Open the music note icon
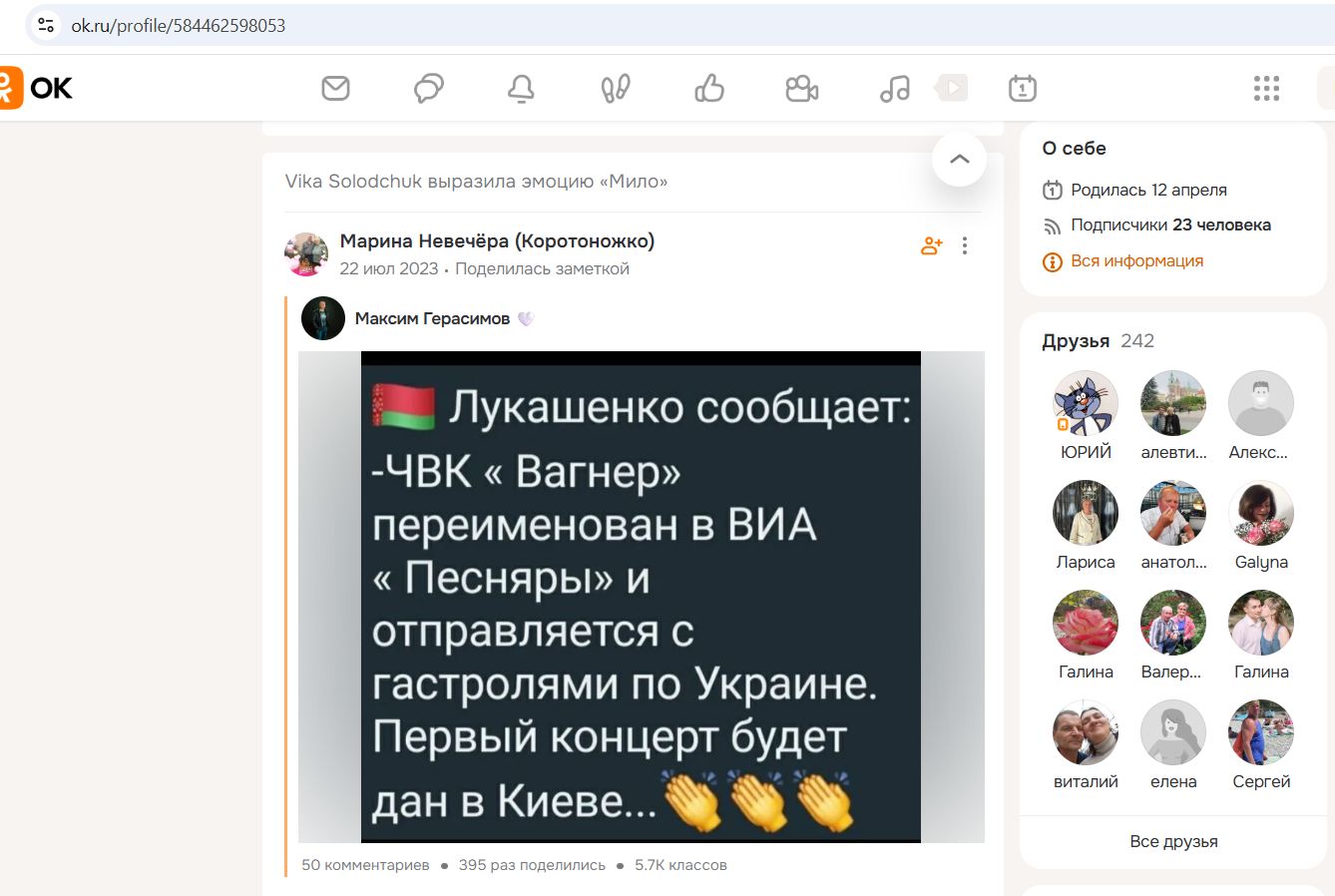The image size is (1335, 896). pyautogui.click(x=895, y=89)
